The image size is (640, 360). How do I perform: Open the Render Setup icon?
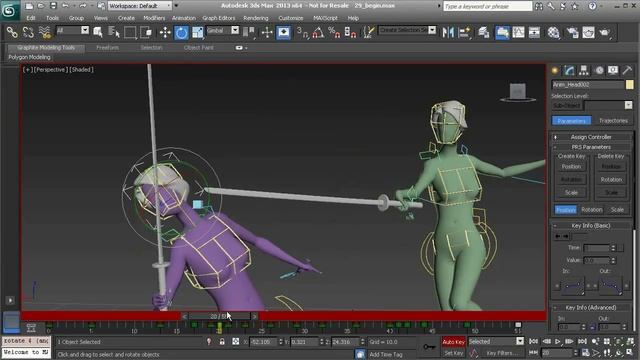click(x=572, y=32)
